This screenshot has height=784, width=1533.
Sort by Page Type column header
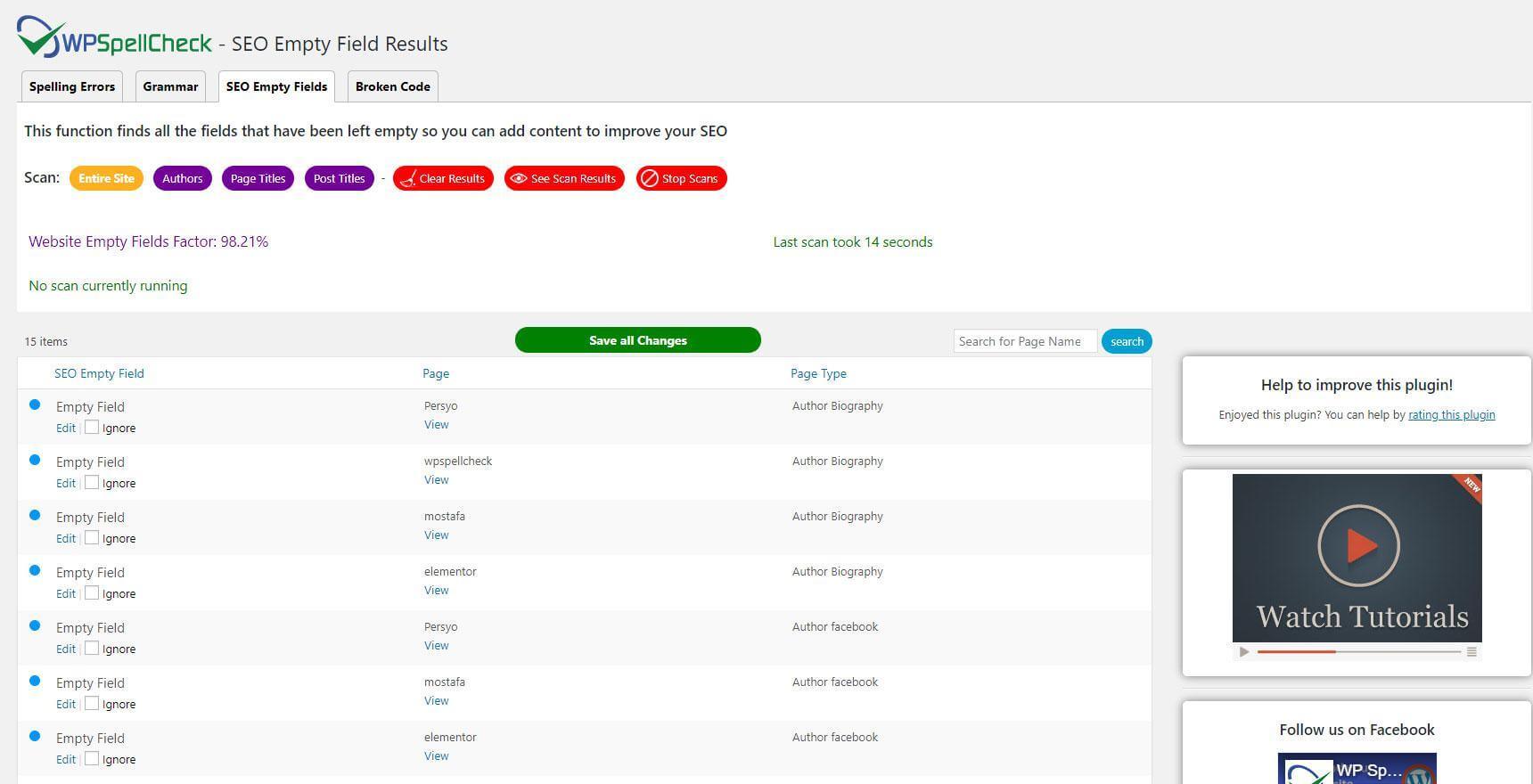(x=818, y=373)
